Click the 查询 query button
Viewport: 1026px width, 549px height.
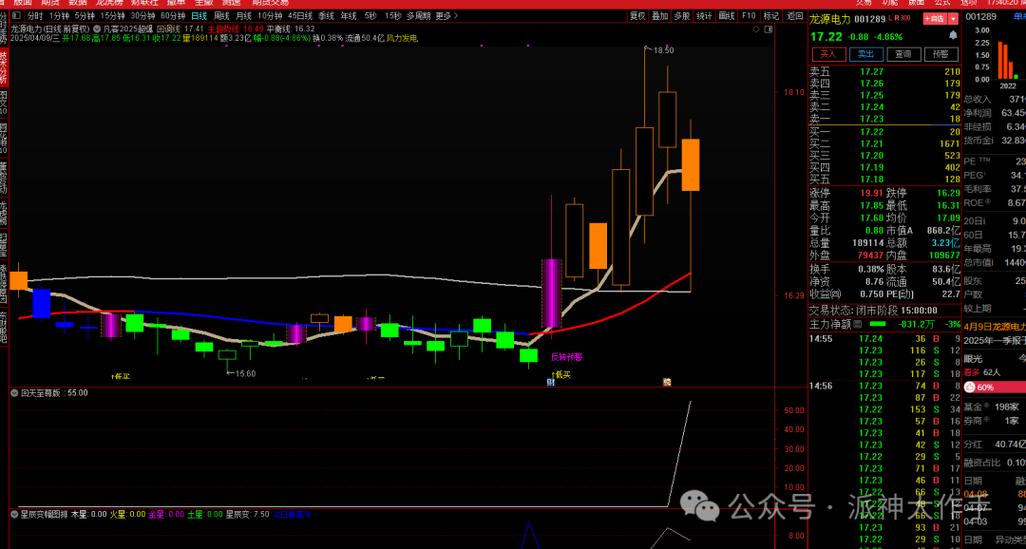tap(903, 54)
